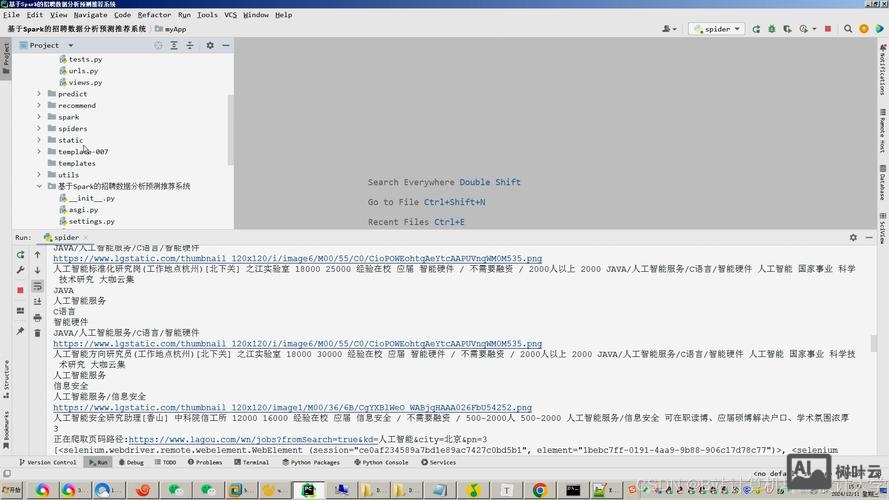Viewport: 889px width, 500px height.
Task: Open the Code With Me icon
Action: click(x=879, y=29)
